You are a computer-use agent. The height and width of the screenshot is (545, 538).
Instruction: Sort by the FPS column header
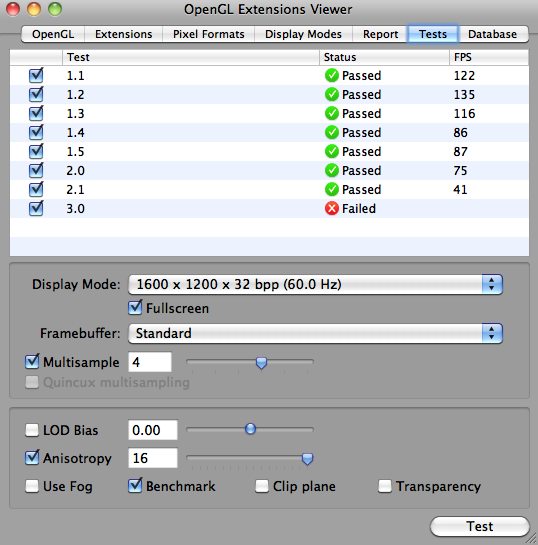(x=489, y=57)
